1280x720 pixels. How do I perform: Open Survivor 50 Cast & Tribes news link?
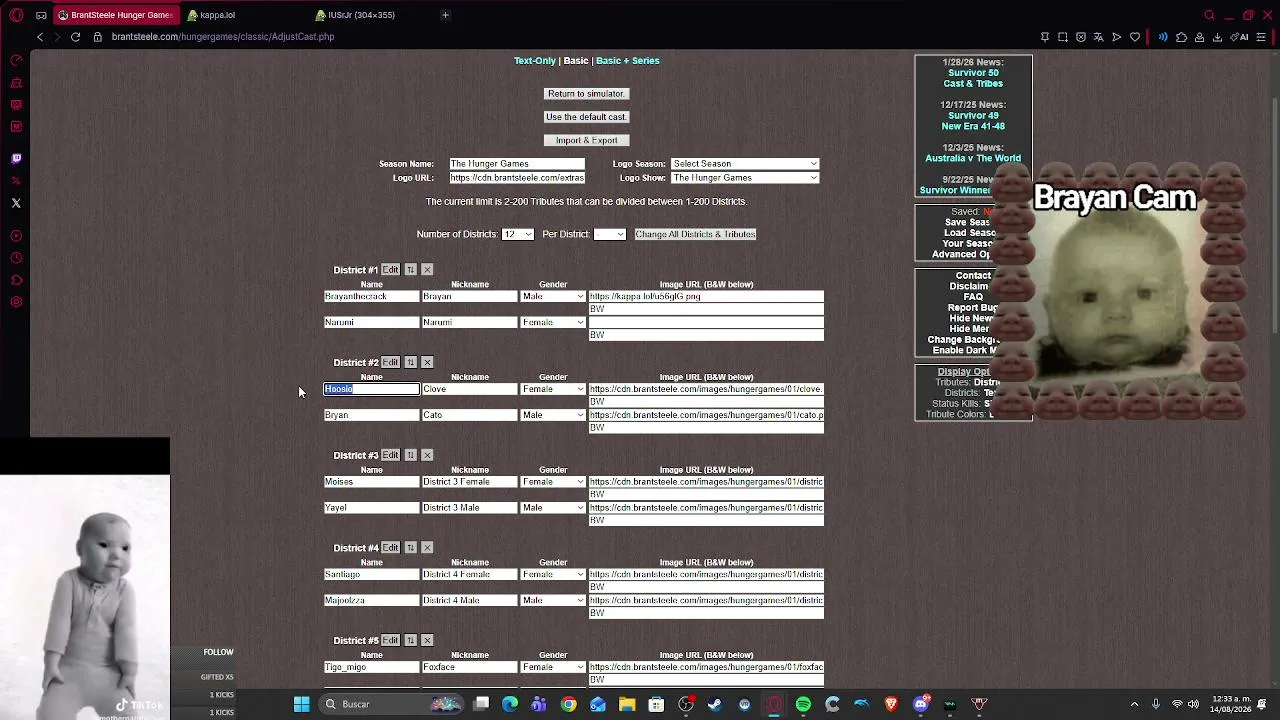[x=973, y=78]
